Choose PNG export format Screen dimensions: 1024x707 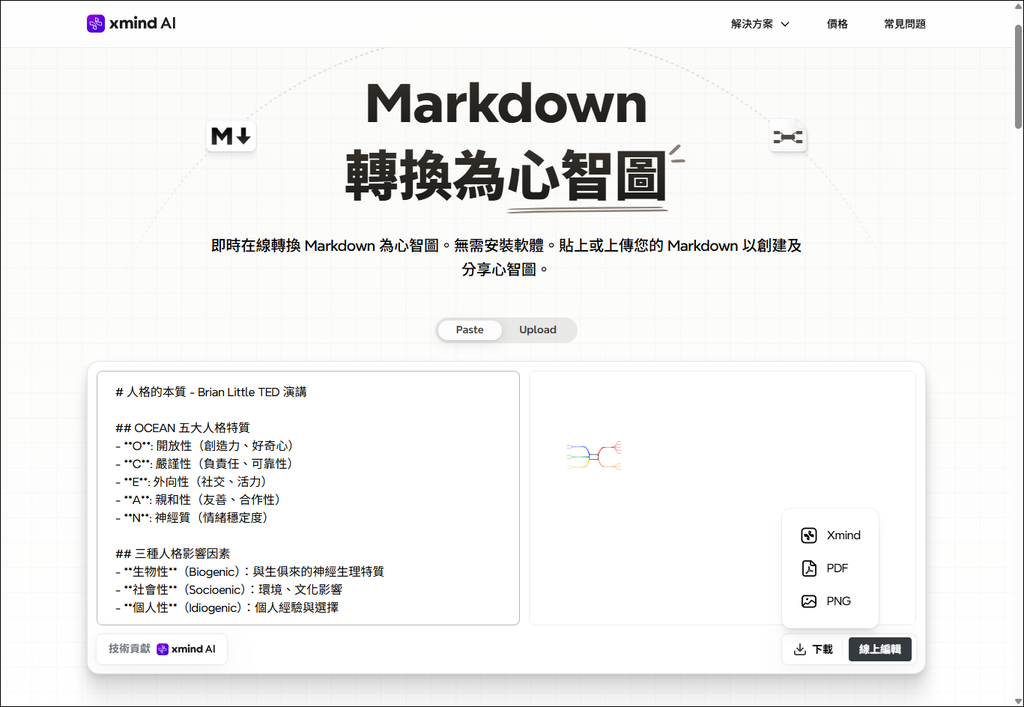coord(830,601)
